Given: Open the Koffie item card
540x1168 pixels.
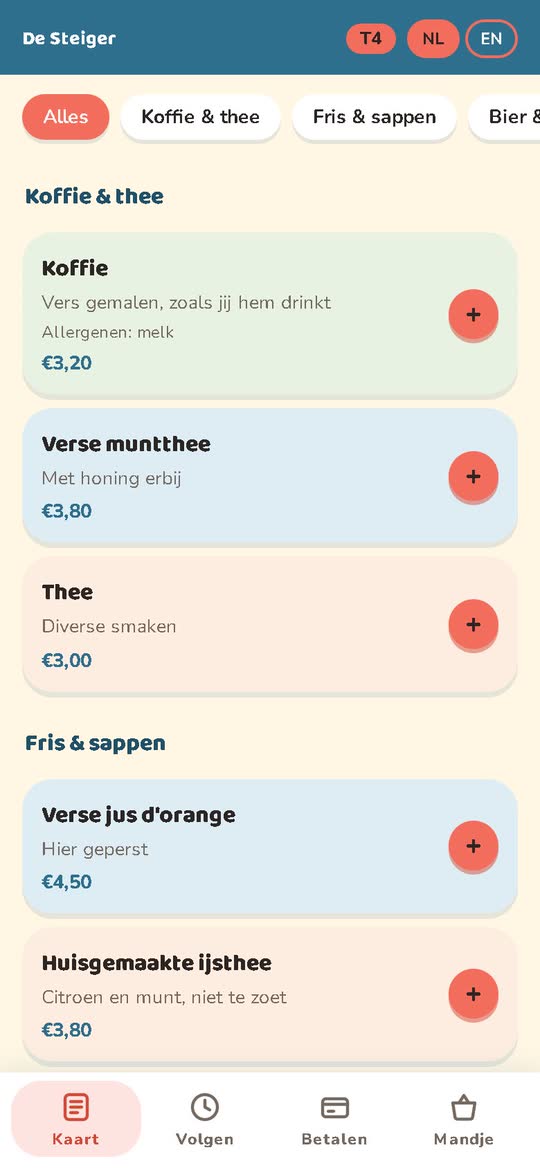Looking at the screenshot, I should (x=270, y=314).
